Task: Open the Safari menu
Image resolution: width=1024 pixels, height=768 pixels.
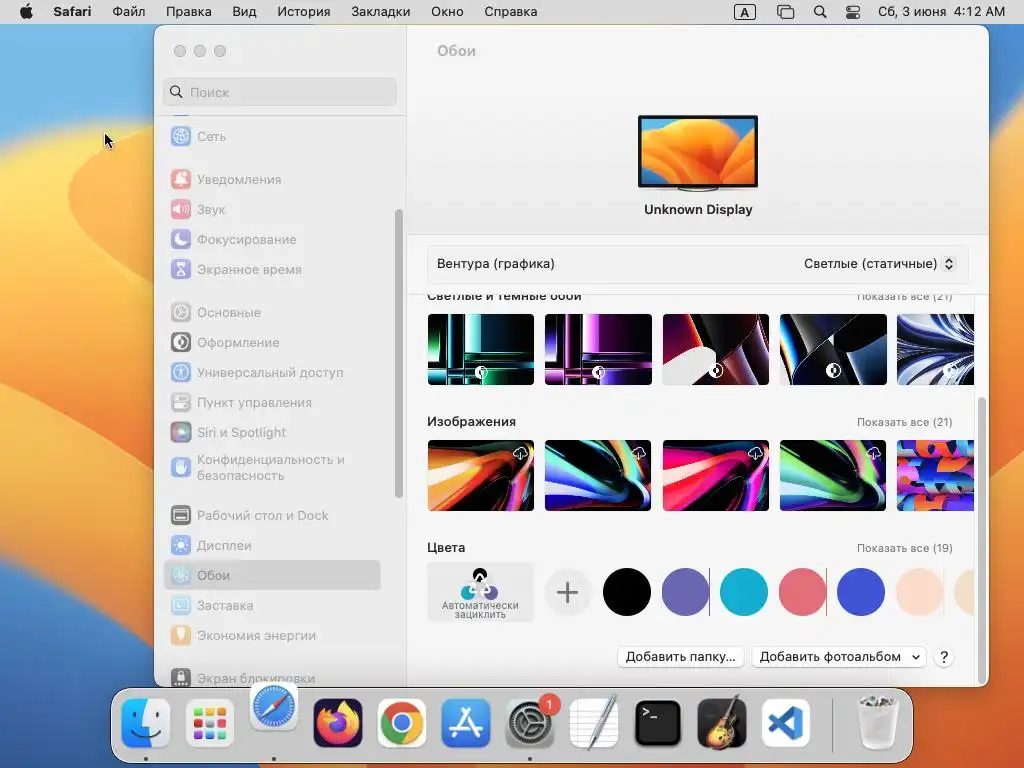Action: (72, 12)
